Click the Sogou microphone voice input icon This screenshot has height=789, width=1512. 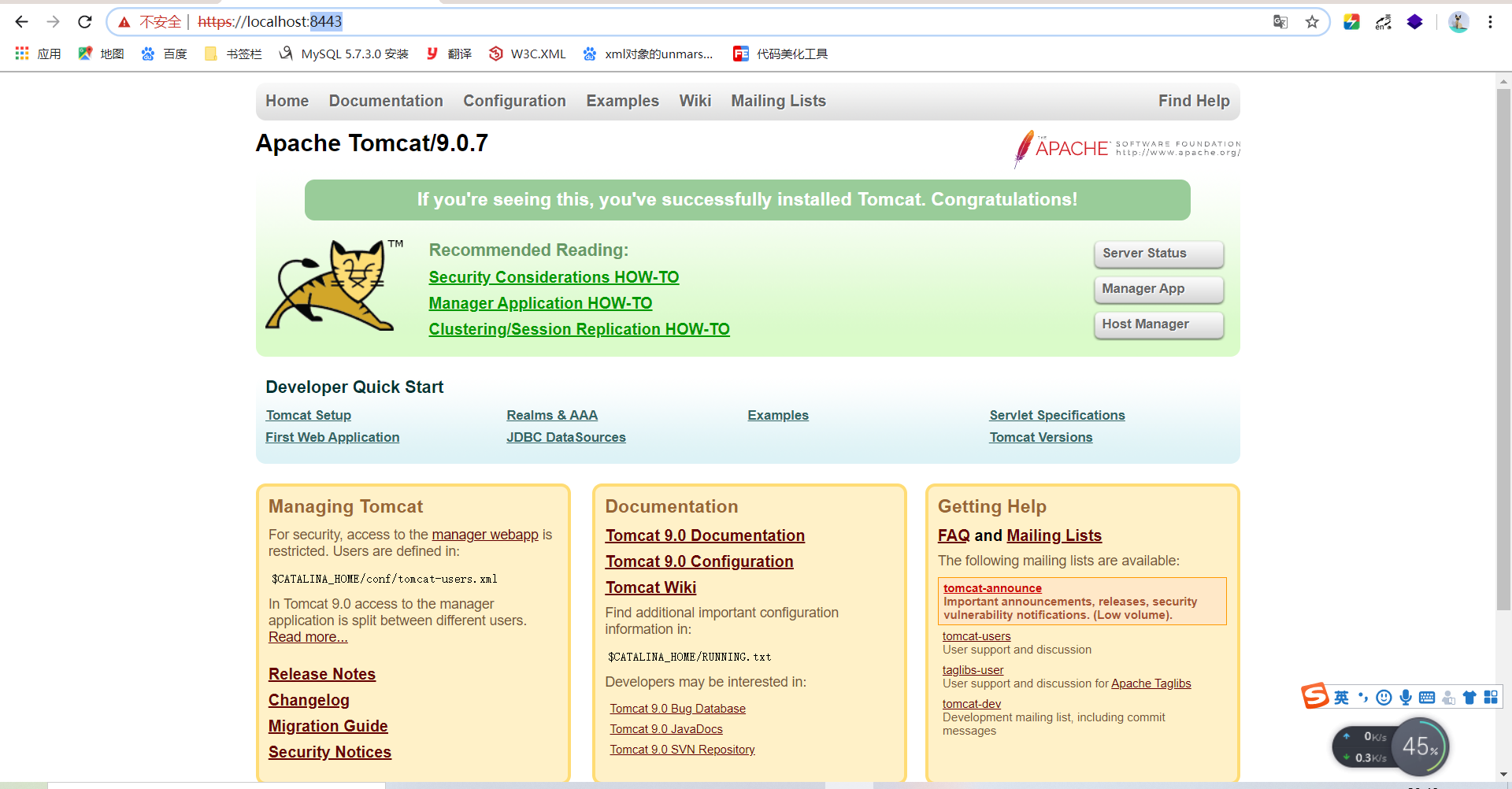tap(1405, 698)
